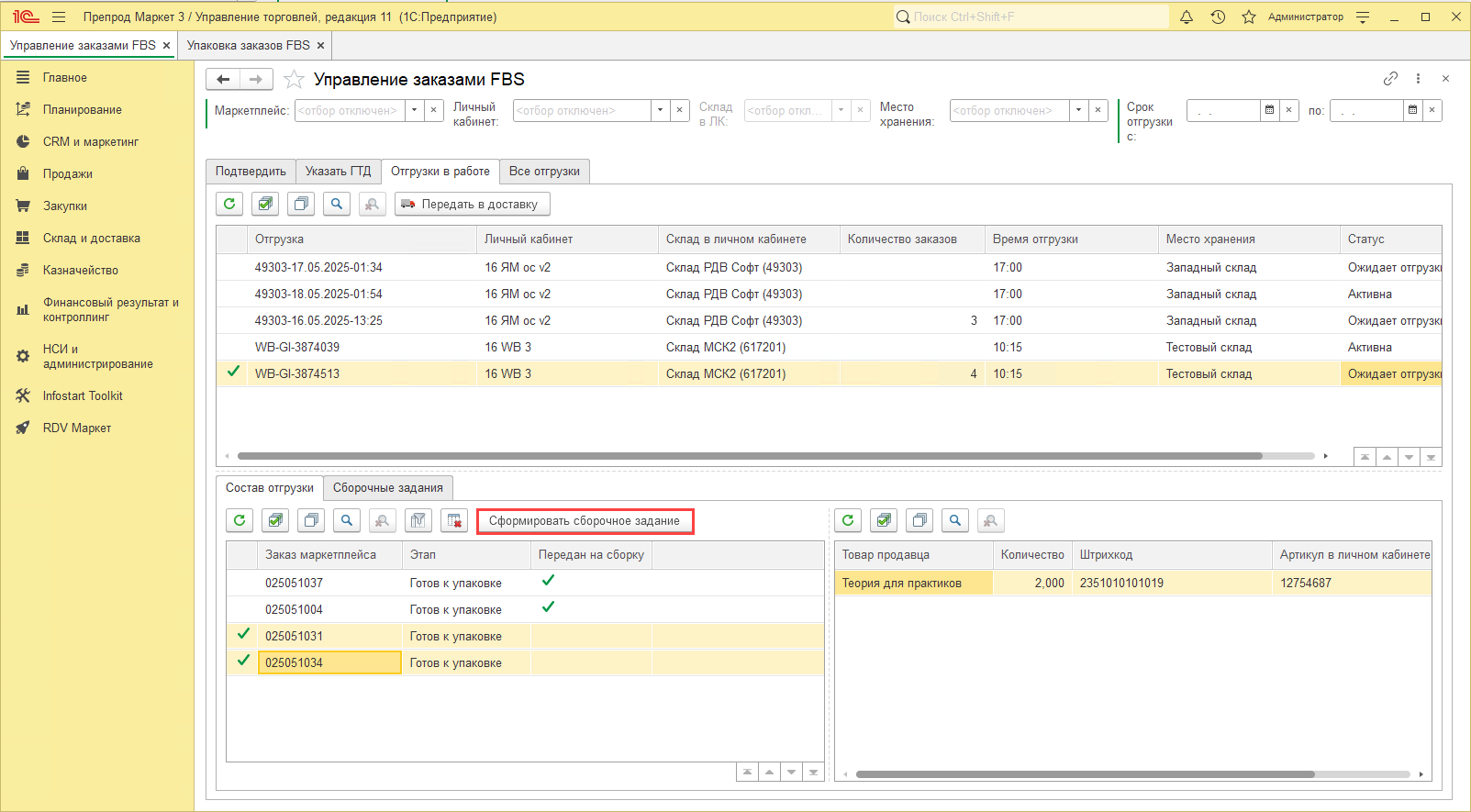The image size is (1471, 812).
Task: Expand the Личный кабинет filter dropdown
Action: (x=660, y=110)
